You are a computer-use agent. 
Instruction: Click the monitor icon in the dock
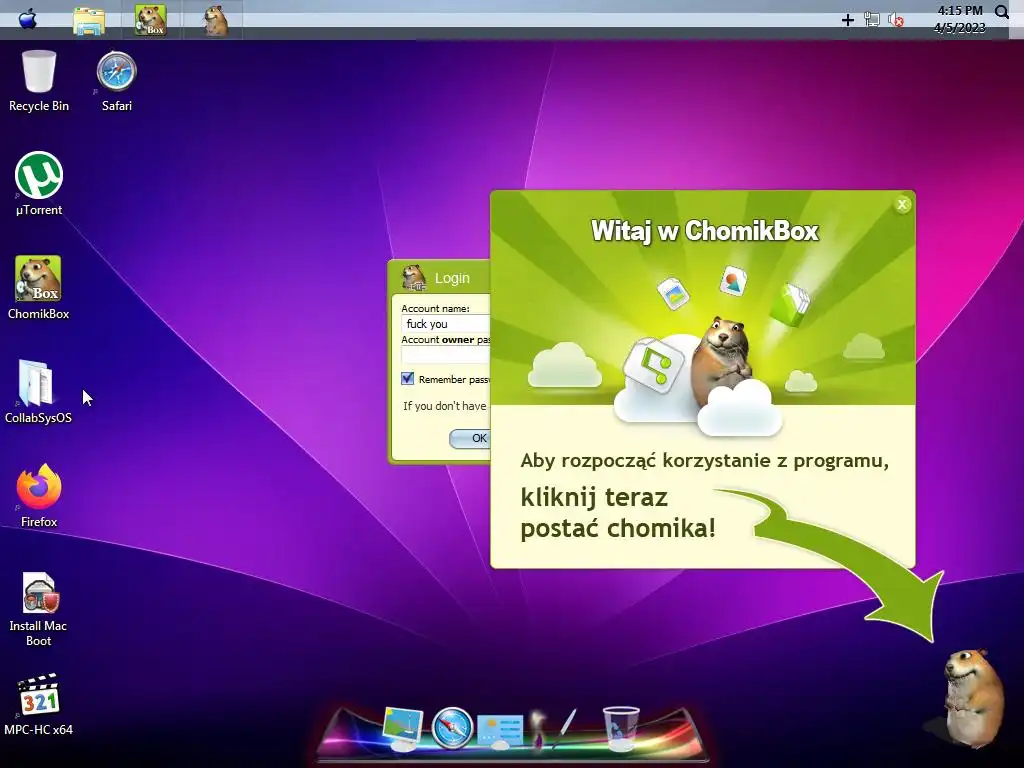[402, 728]
